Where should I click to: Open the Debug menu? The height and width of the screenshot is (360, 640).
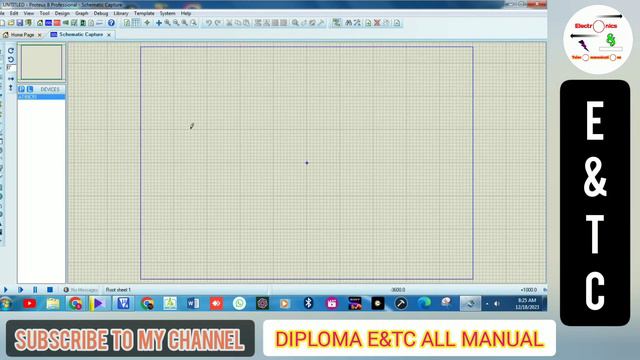click(x=101, y=13)
